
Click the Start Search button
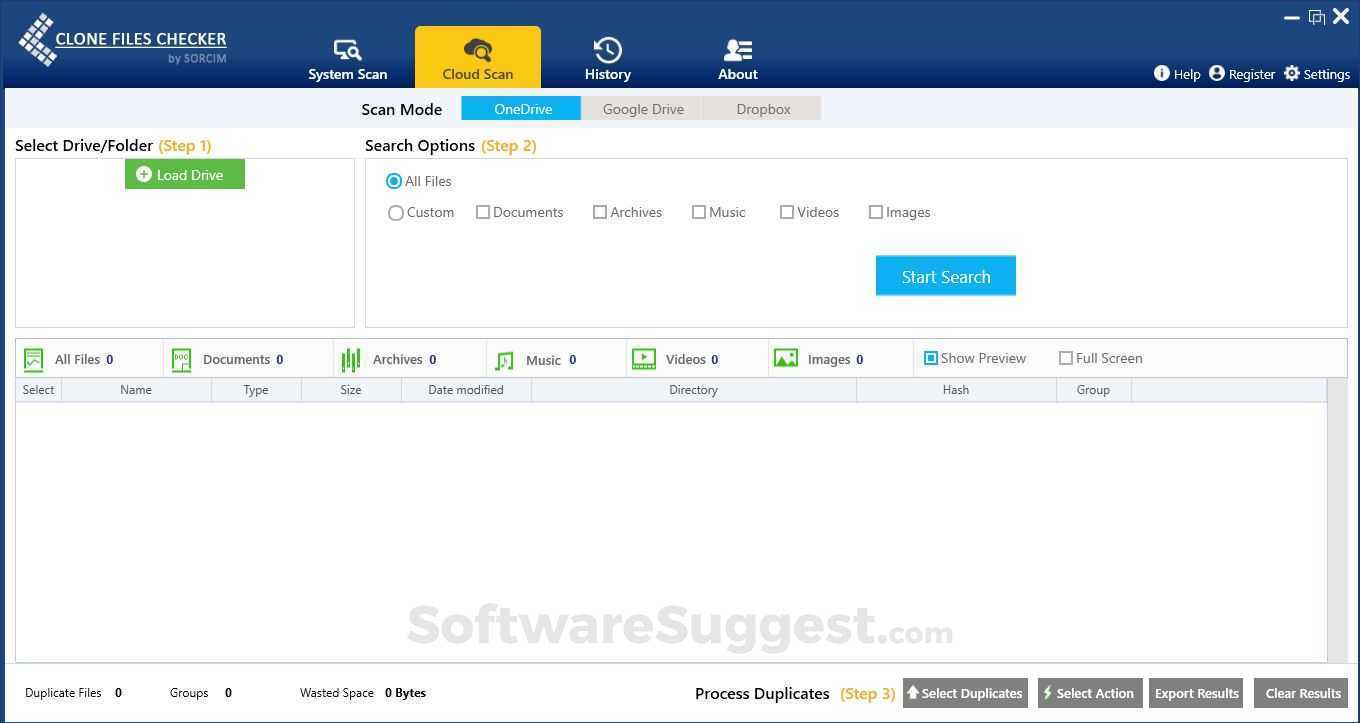pos(945,276)
